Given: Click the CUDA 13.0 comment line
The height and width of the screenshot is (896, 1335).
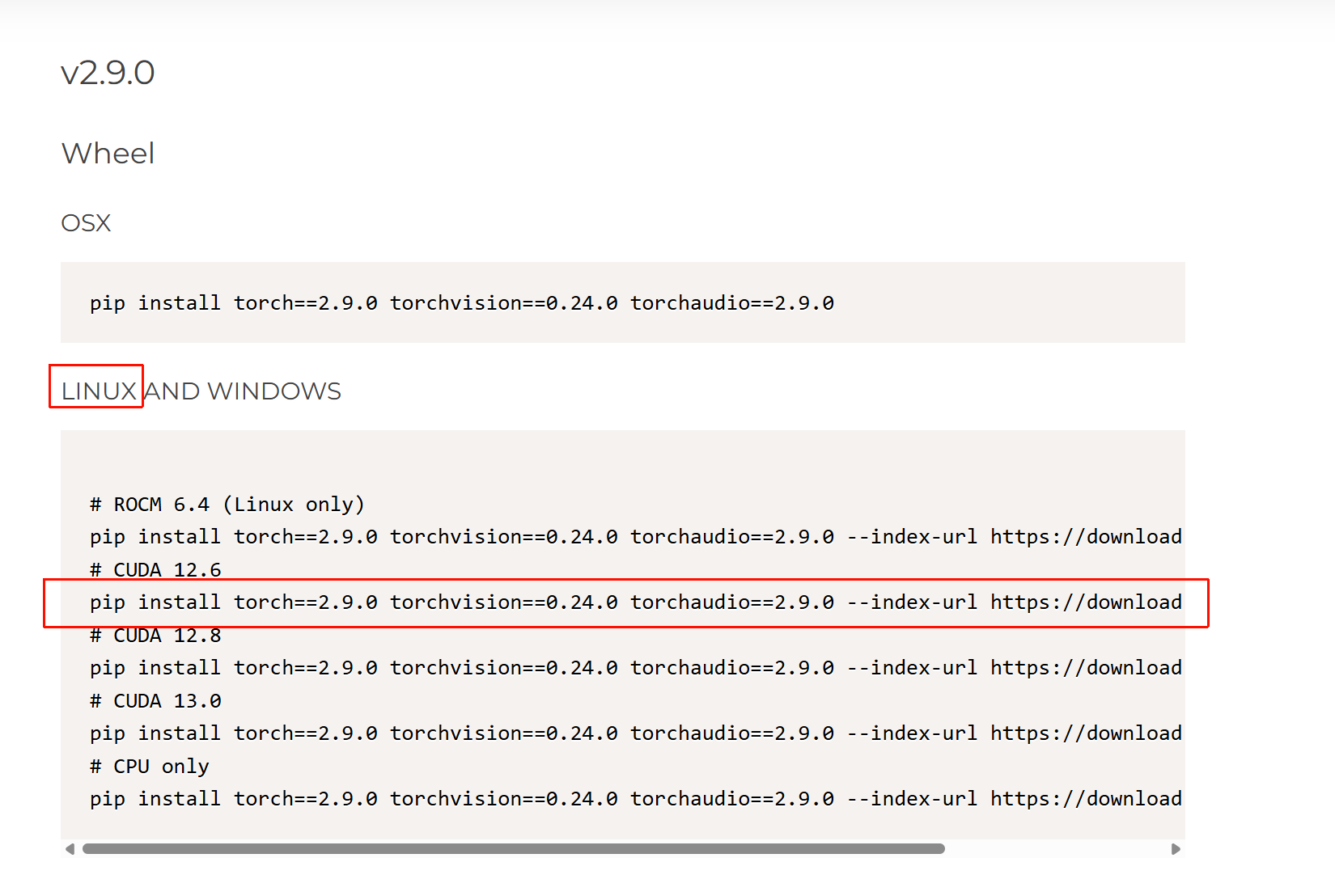Looking at the screenshot, I should 155,701.
